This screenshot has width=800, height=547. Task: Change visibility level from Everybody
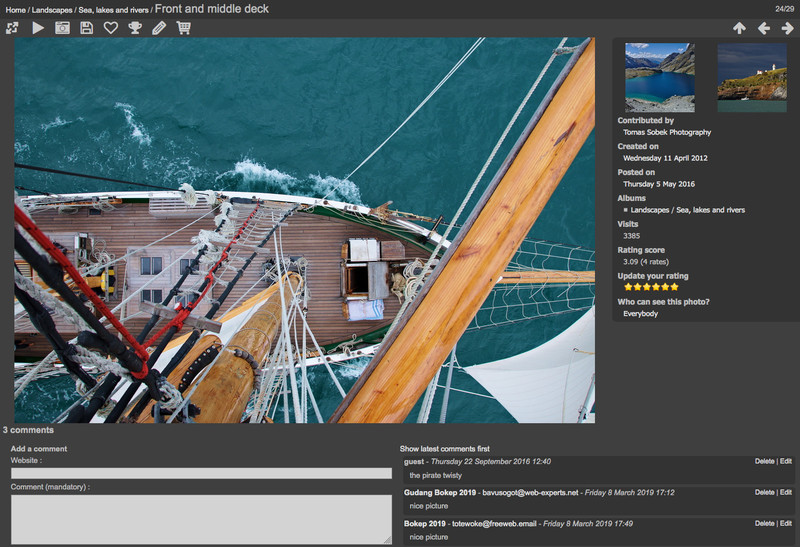pyautogui.click(x=640, y=313)
